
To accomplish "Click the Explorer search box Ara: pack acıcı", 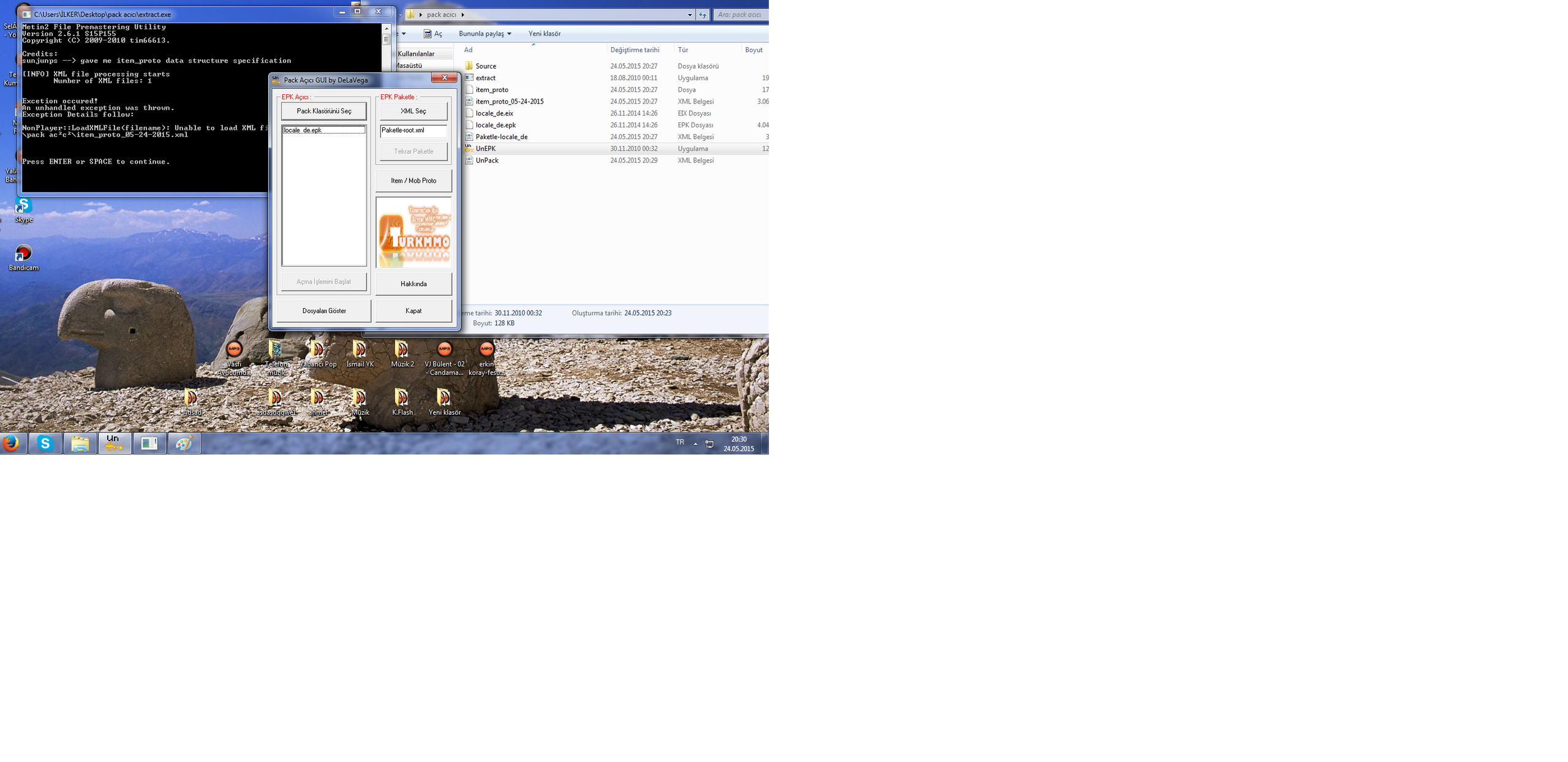I will click(741, 15).
